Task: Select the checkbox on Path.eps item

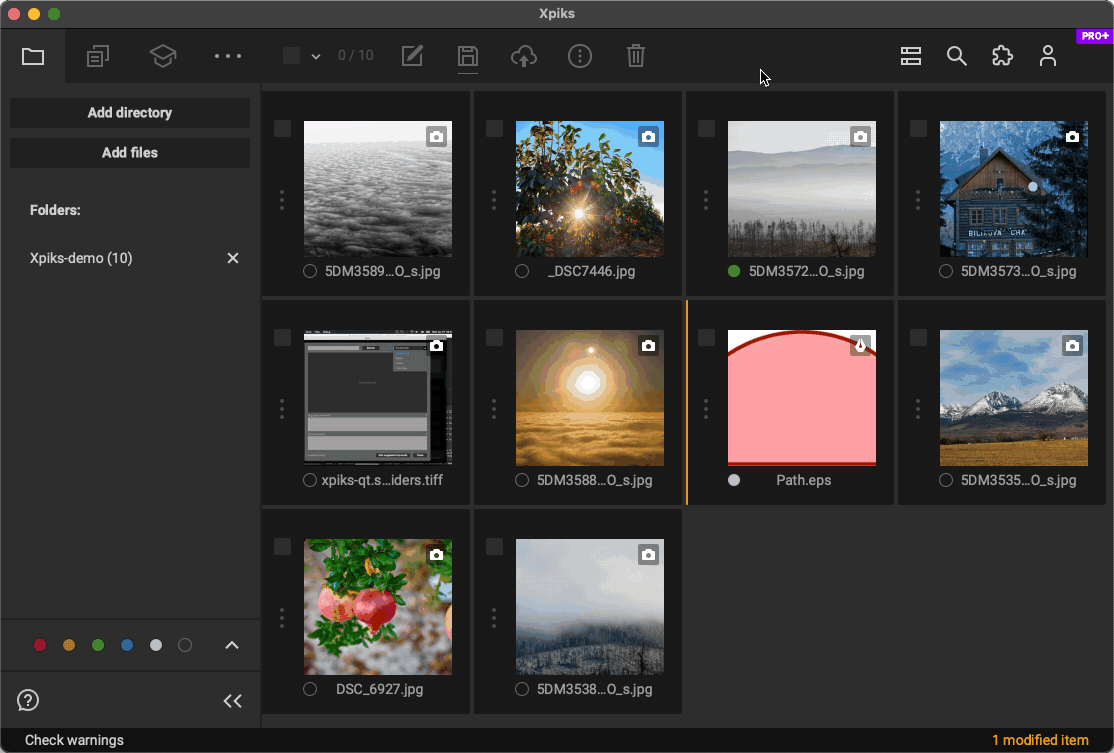Action: 706,338
